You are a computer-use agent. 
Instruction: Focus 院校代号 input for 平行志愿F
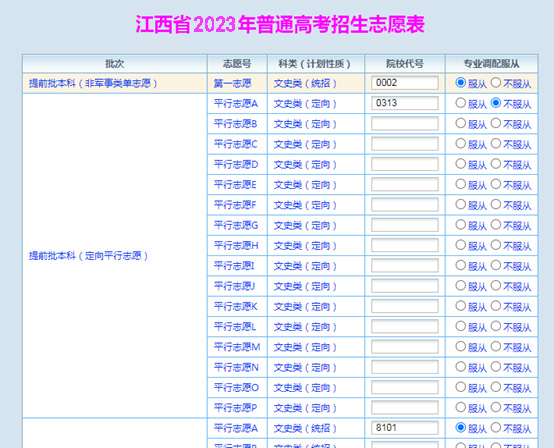click(405, 205)
